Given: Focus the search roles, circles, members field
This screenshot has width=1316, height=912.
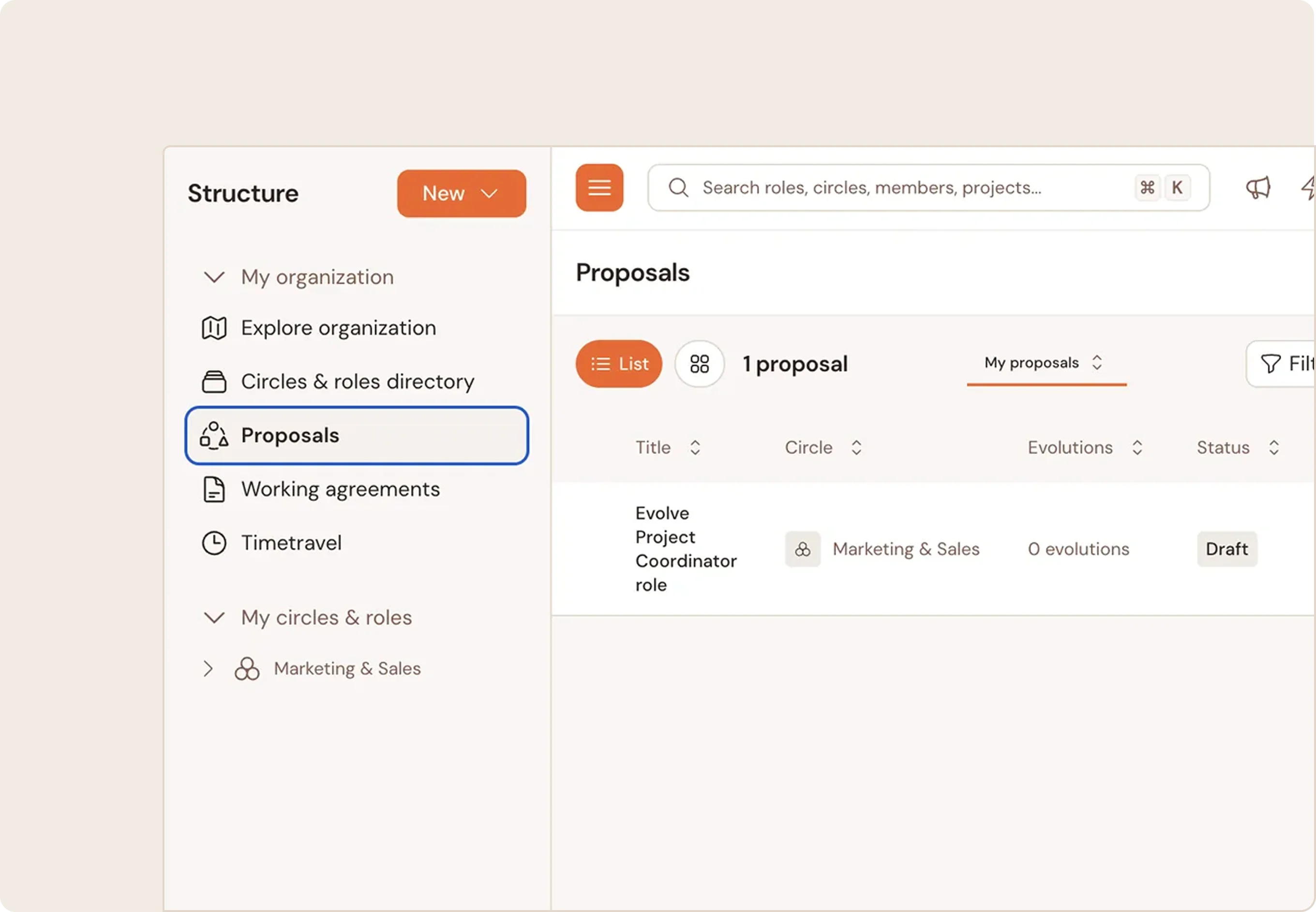Looking at the screenshot, I should pyautogui.click(x=928, y=187).
